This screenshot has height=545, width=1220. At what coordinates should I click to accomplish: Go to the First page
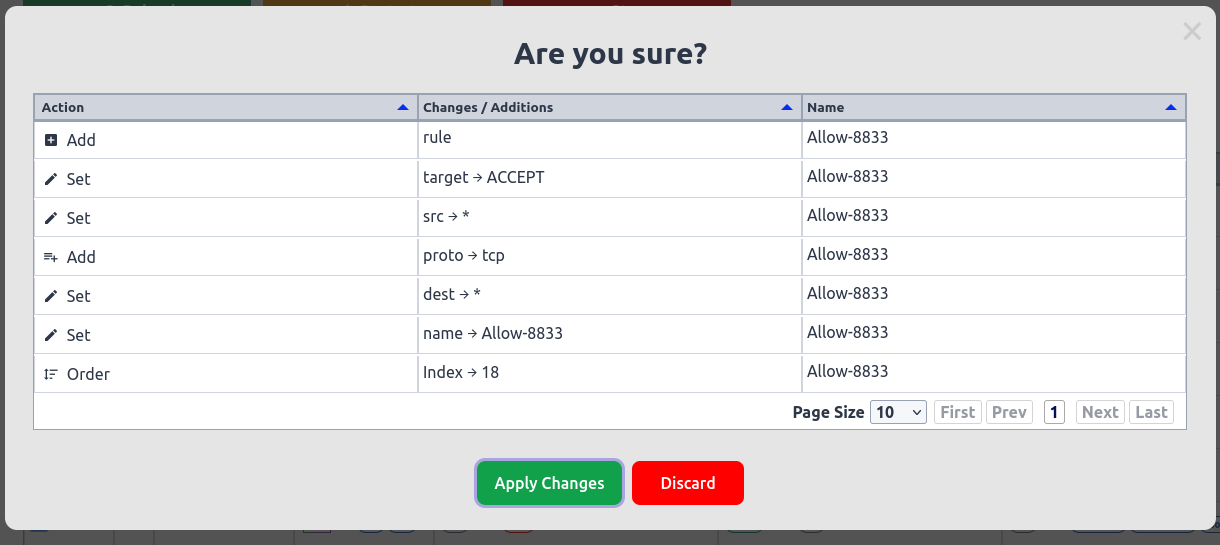pyautogui.click(x=958, y=412)
